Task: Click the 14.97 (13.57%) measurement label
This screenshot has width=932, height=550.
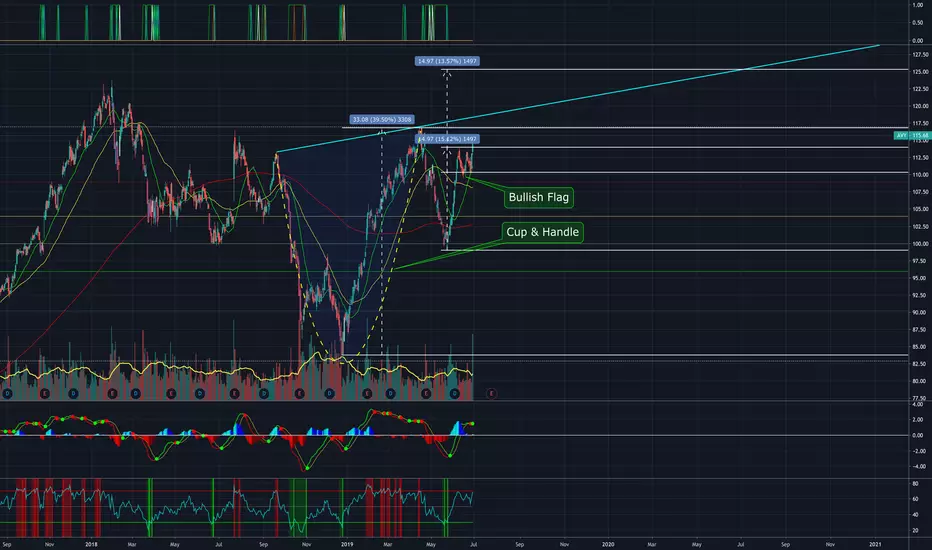Action: (x=447, y=61)
